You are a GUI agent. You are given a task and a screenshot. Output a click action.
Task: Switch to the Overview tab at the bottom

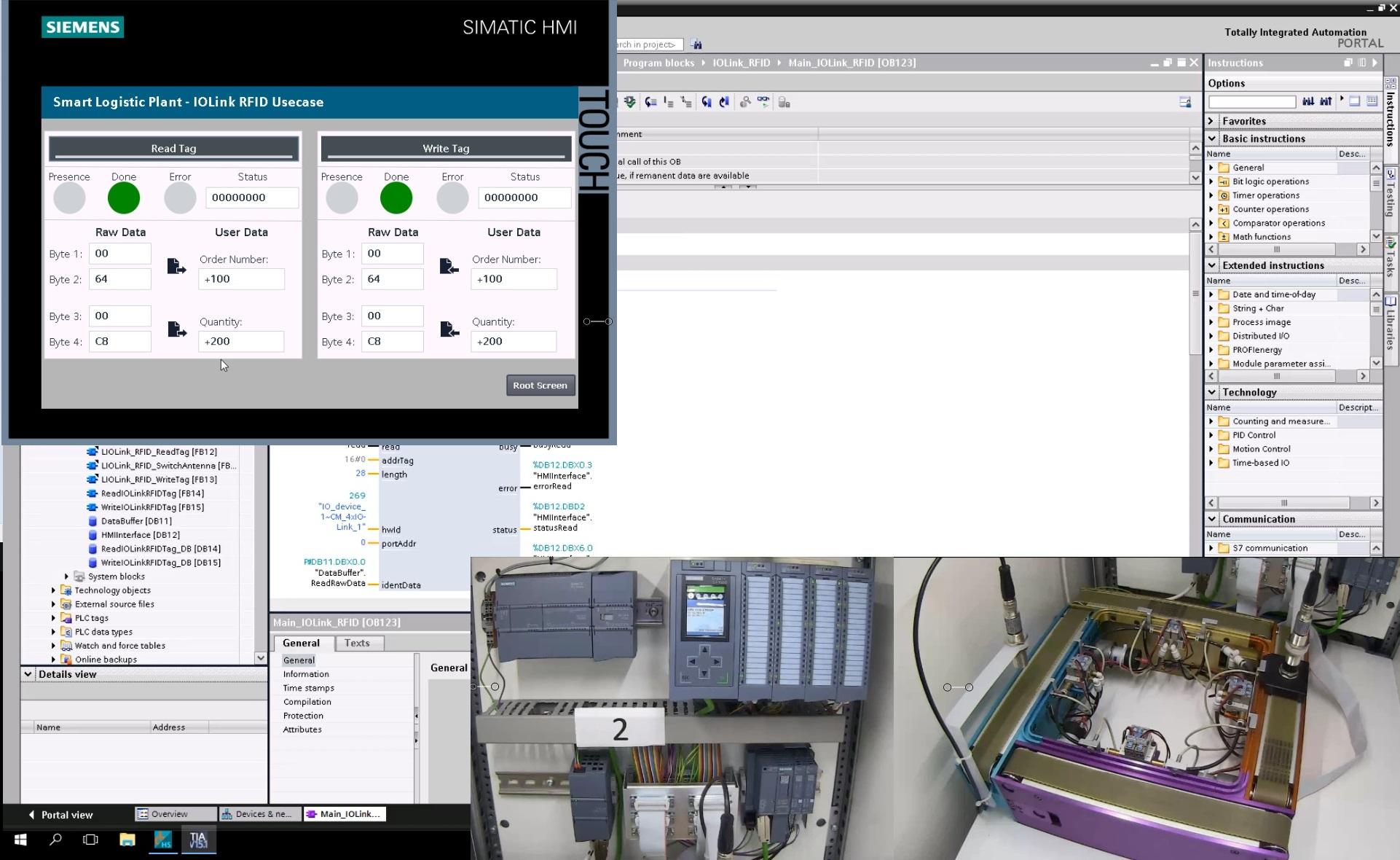pos(173,814)
